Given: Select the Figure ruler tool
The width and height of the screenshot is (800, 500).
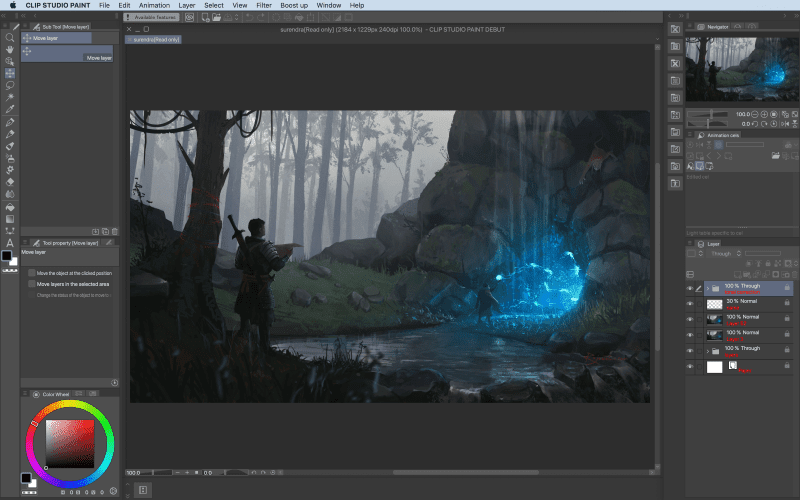Looking at the screenshot, I should click(9, 231).
